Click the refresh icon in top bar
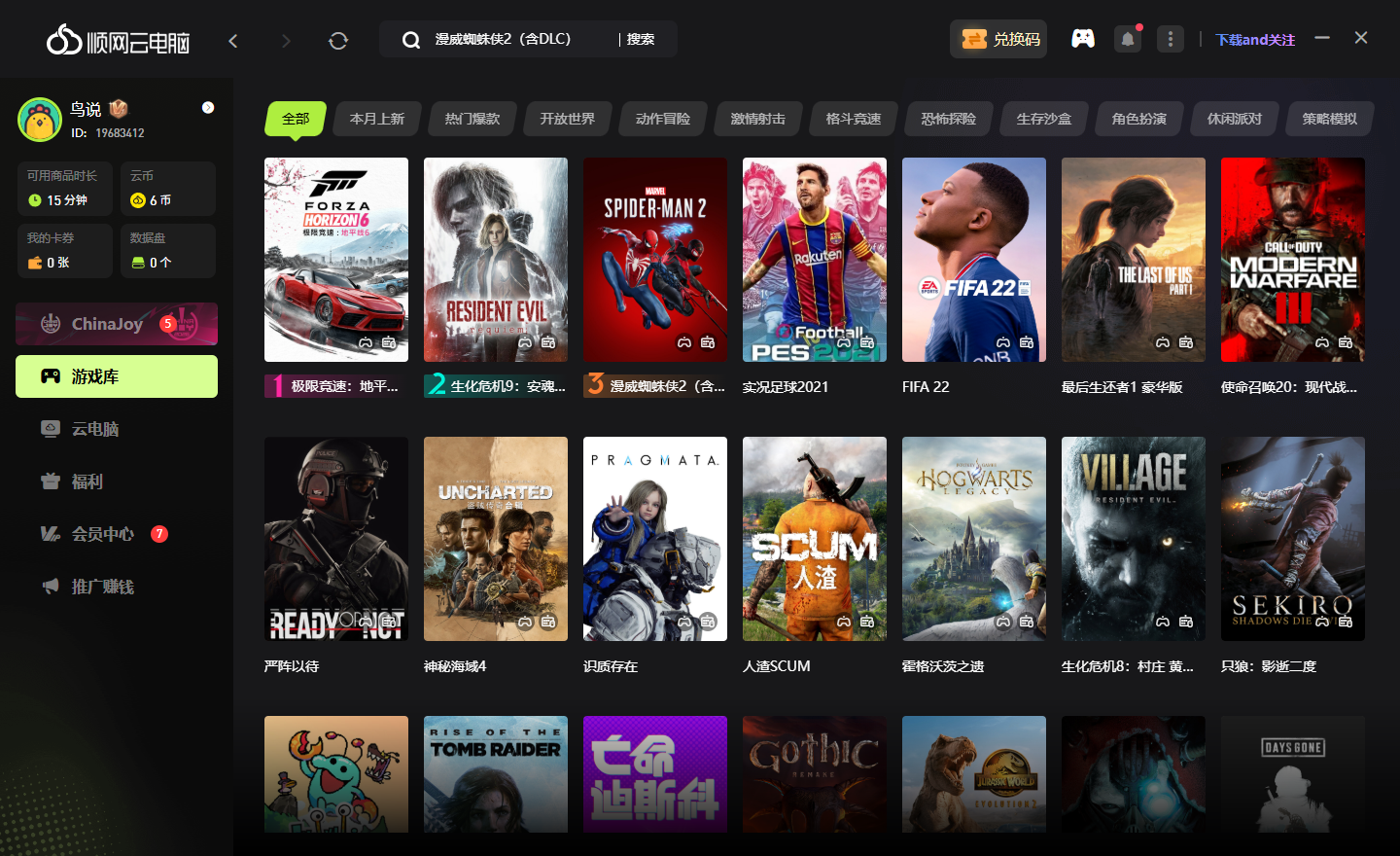The width and height of the screenshot is (1400, 856). click(338, 40)
